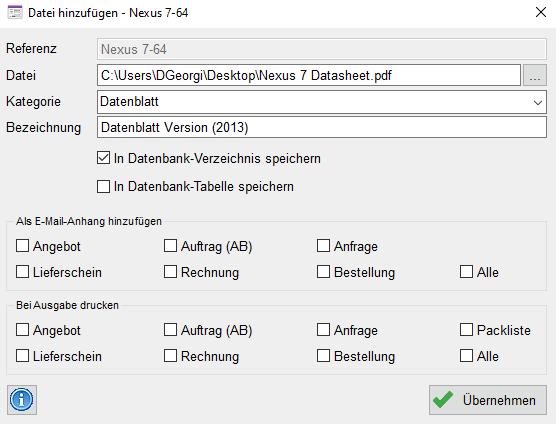The width and height of the screenshot is (556, 424).
Task: Select Alle in E-Mail-Anhang group
Action: coord(466,272)
